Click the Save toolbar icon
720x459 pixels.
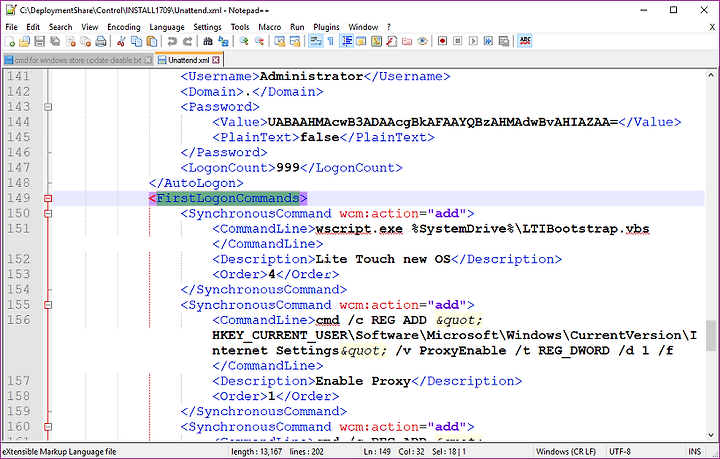point(40,41)
